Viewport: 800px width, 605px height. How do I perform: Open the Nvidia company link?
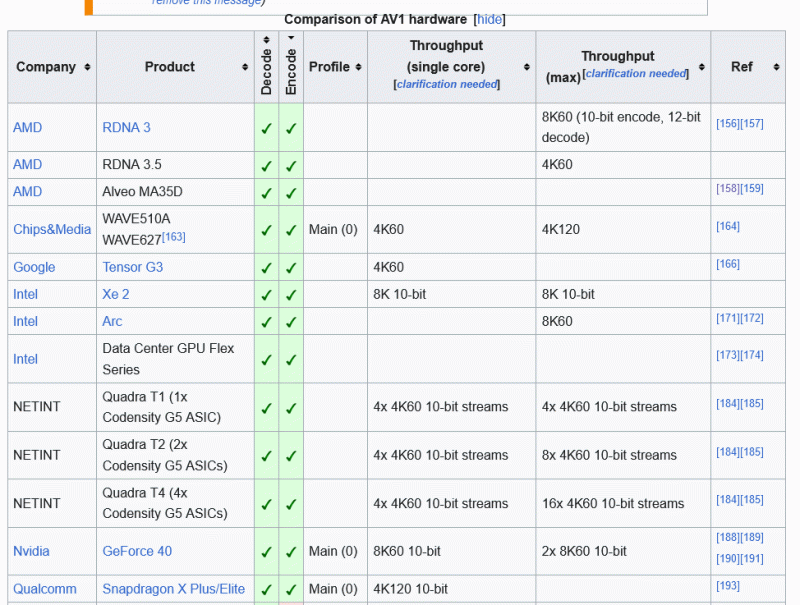pyautogui.click(x=31, y=551)
